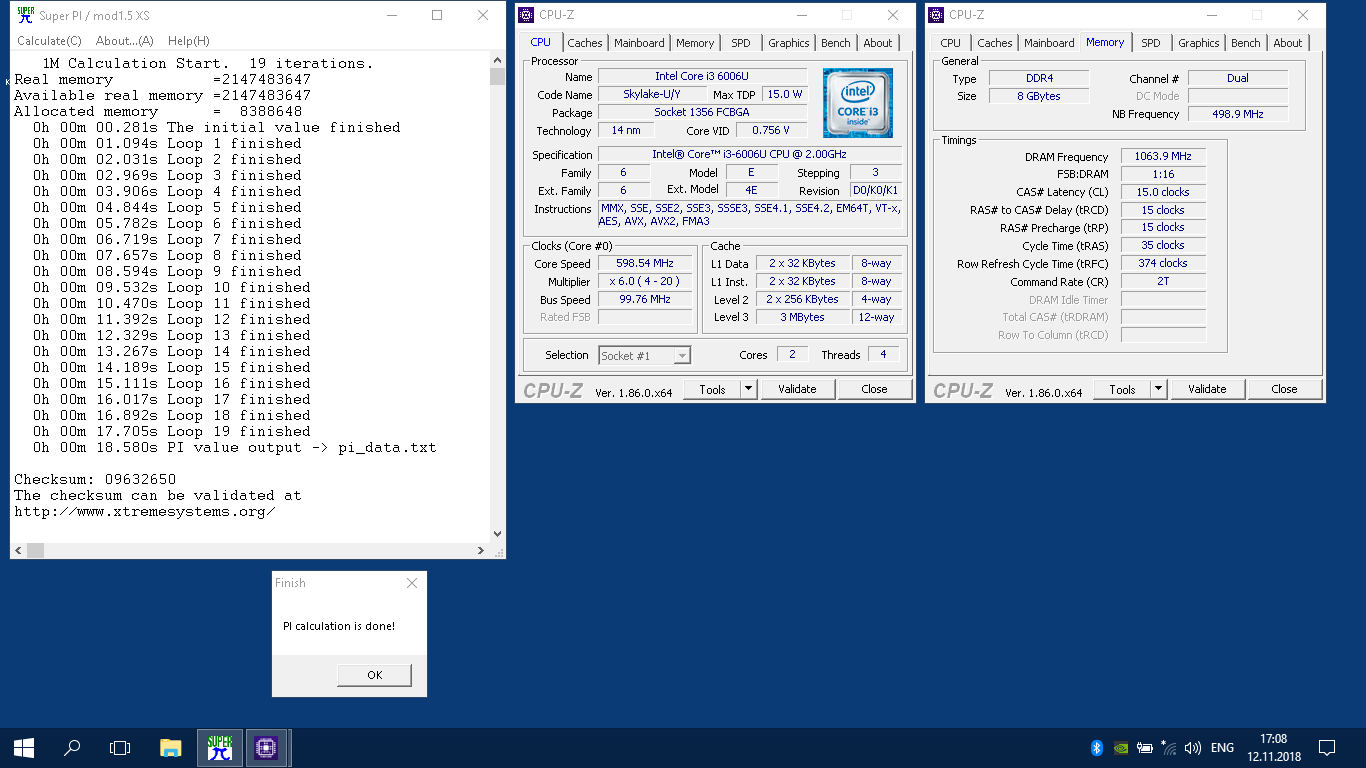Close the Finish dialog with X
Image resolution: width=1366 pixels, height=768 pixels.
pyautogui.click(x=412, y=583)
